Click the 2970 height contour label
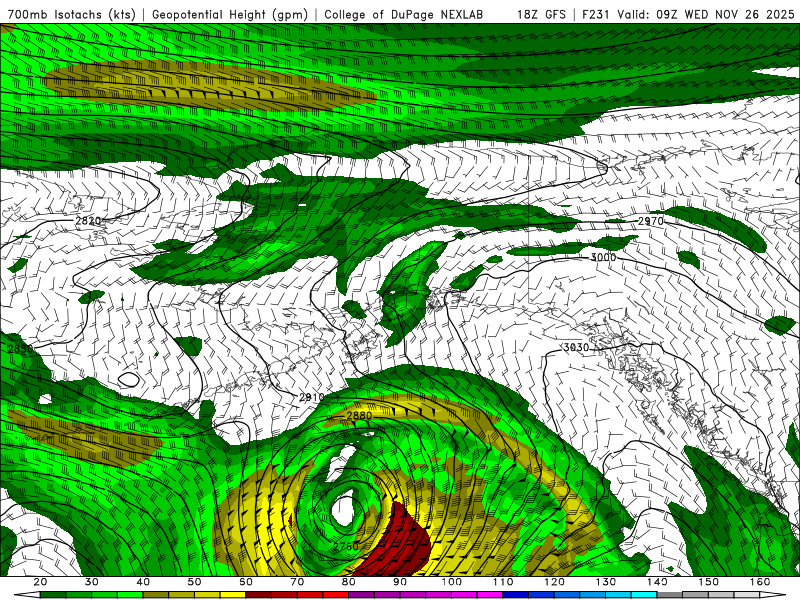 (x=651, y=221)
